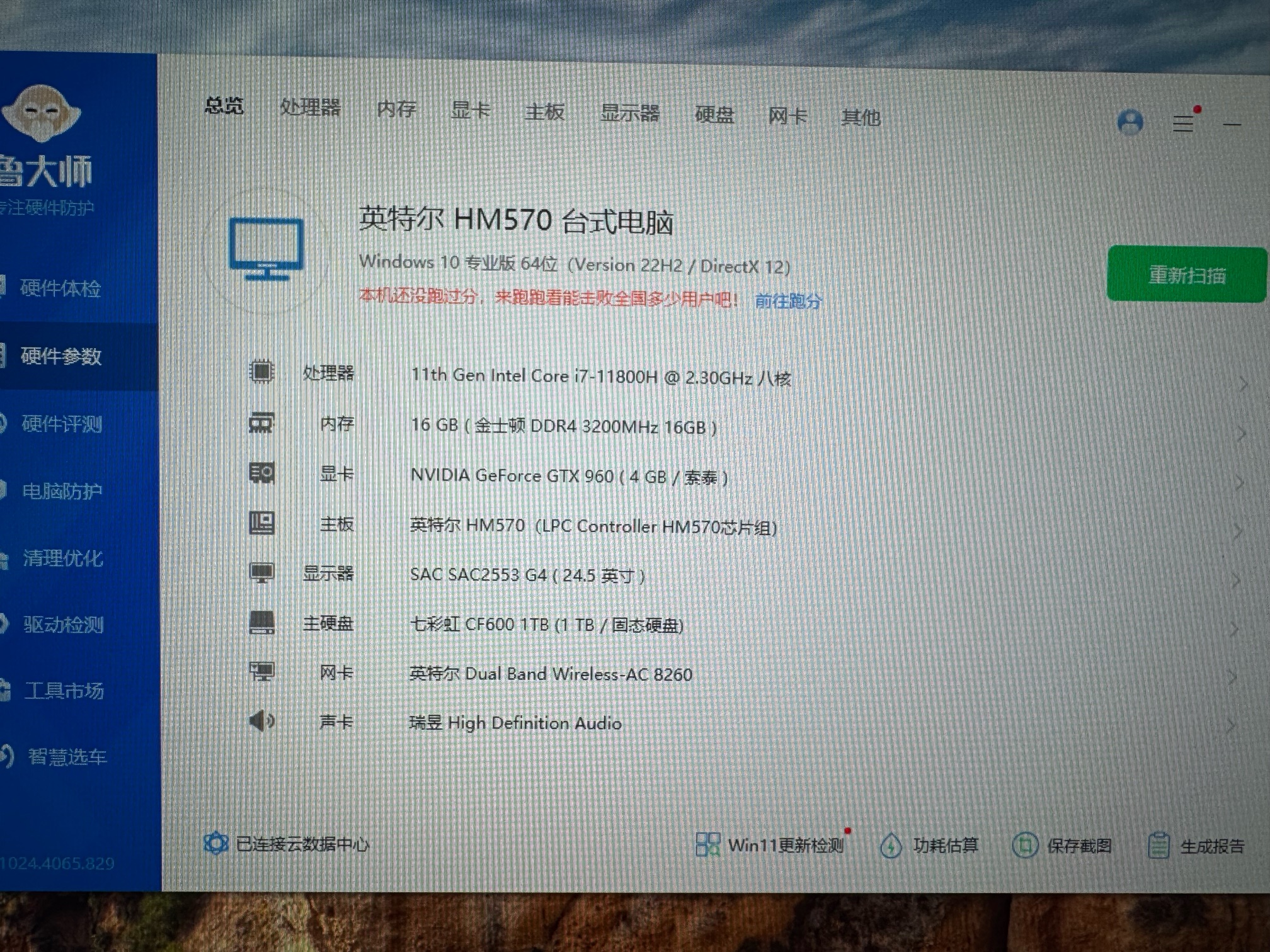The width and height of the screenshot is (1270, 952).
Task: Click the 保存截图 screenshot icon
Action: pyautogui.click(x=1025, y=845)
